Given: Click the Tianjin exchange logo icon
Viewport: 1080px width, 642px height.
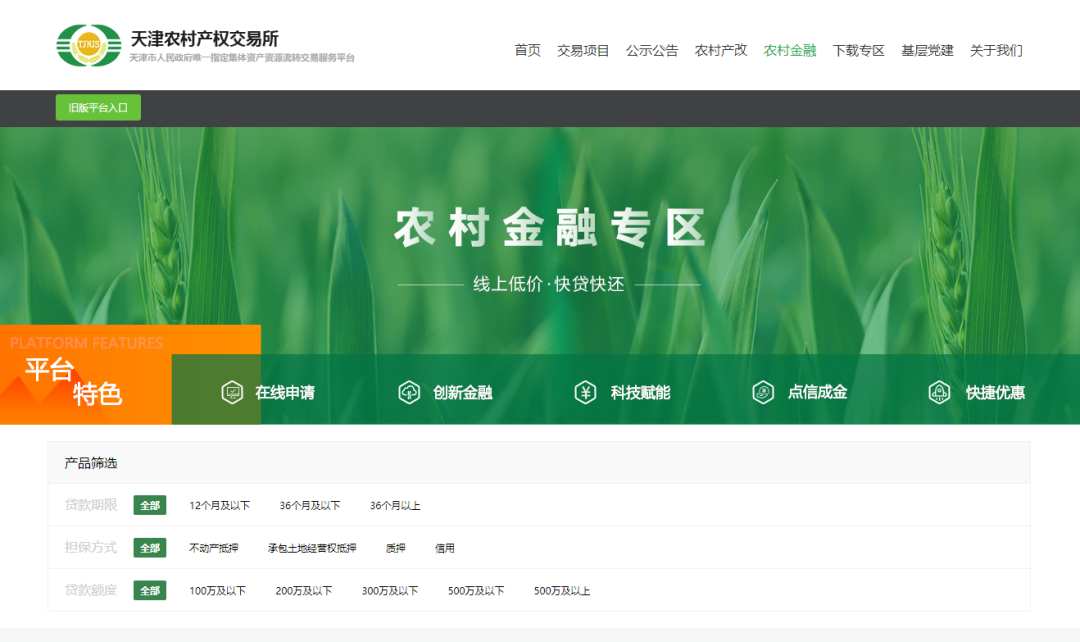Looking at the screenshot, I should coord(89,46).
